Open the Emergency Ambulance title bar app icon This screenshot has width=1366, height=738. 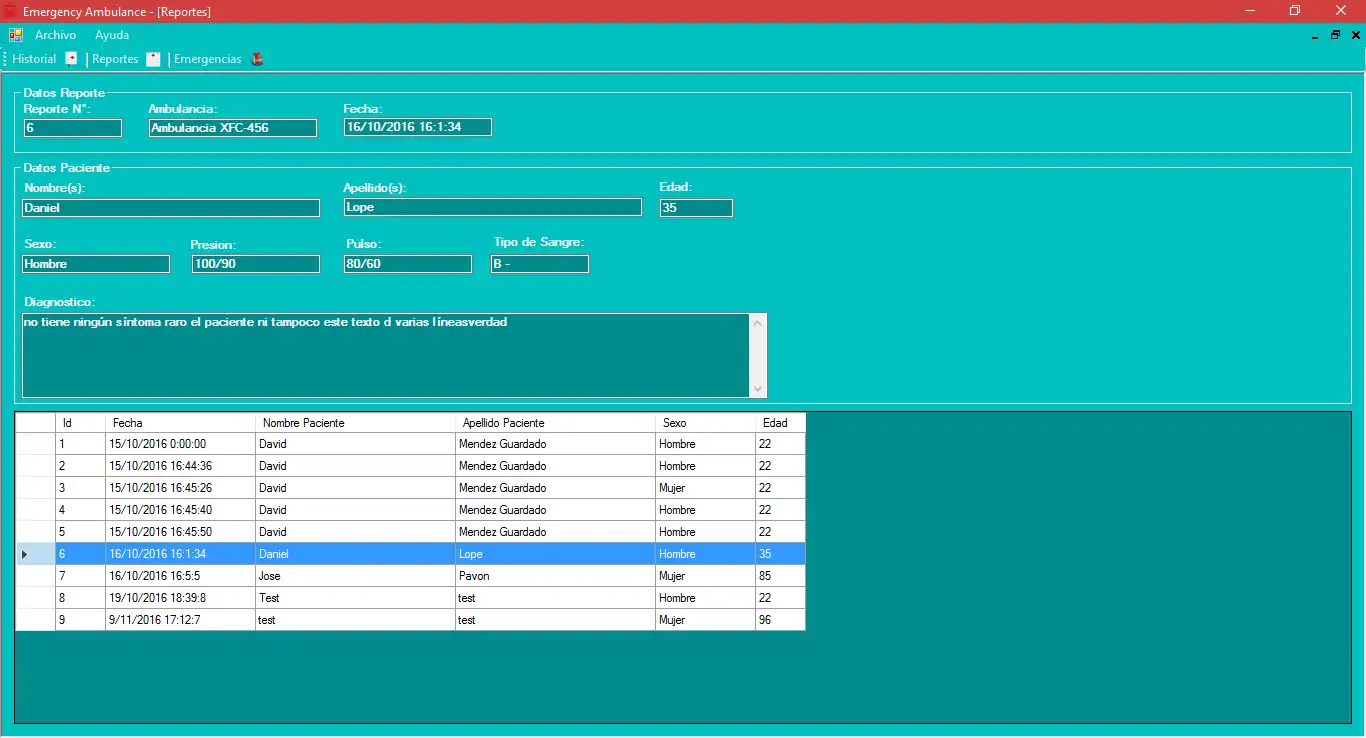tap(10, 11)
